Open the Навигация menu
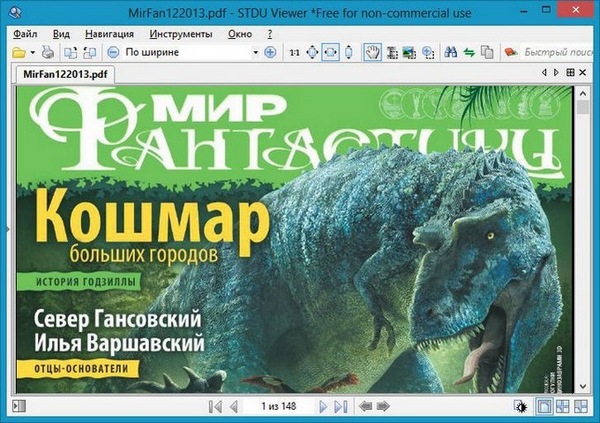 [x=109, y=34]
